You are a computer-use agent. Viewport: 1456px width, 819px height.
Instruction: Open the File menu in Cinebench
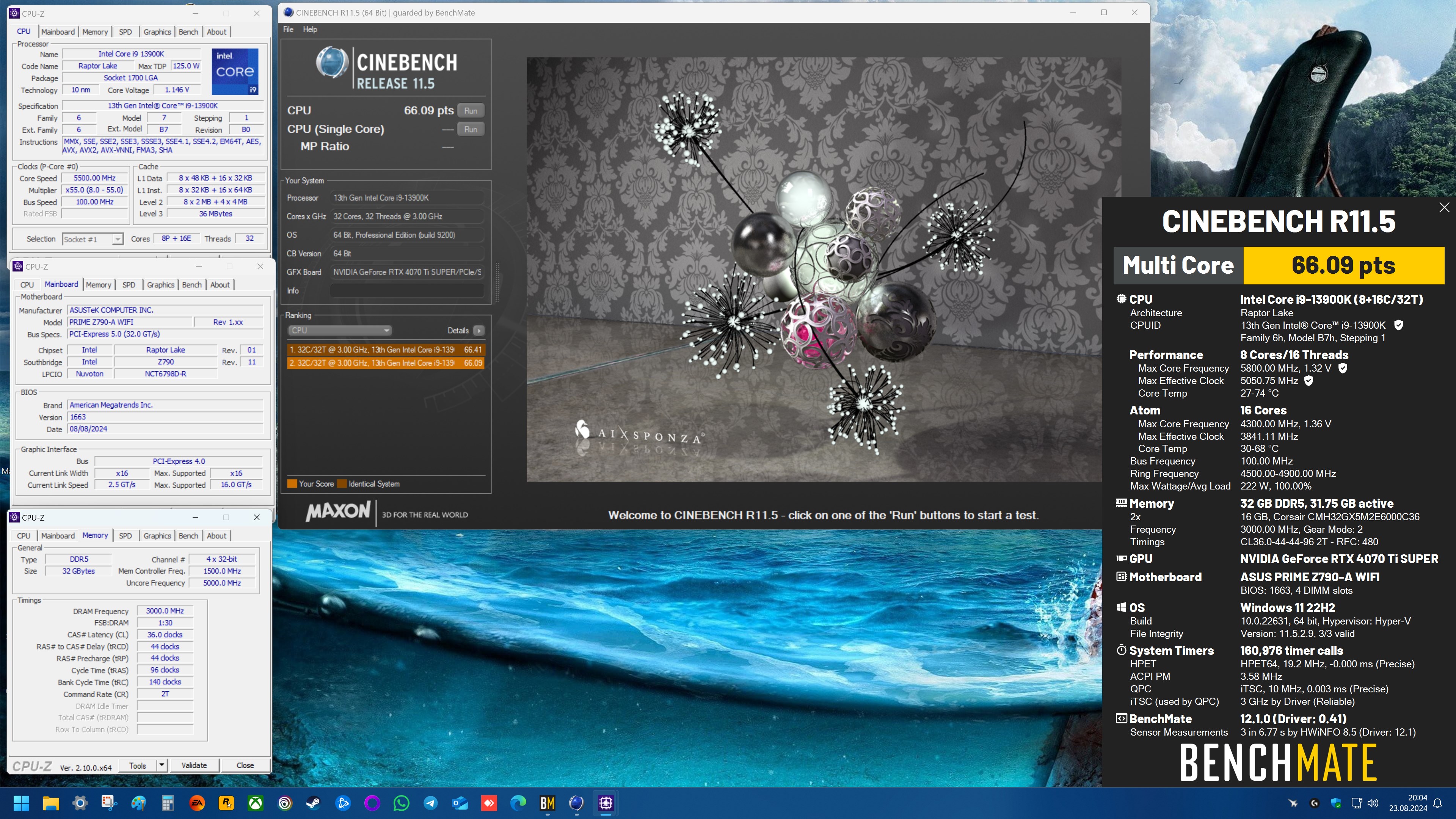pyautogui.click(x=288, y=30)
